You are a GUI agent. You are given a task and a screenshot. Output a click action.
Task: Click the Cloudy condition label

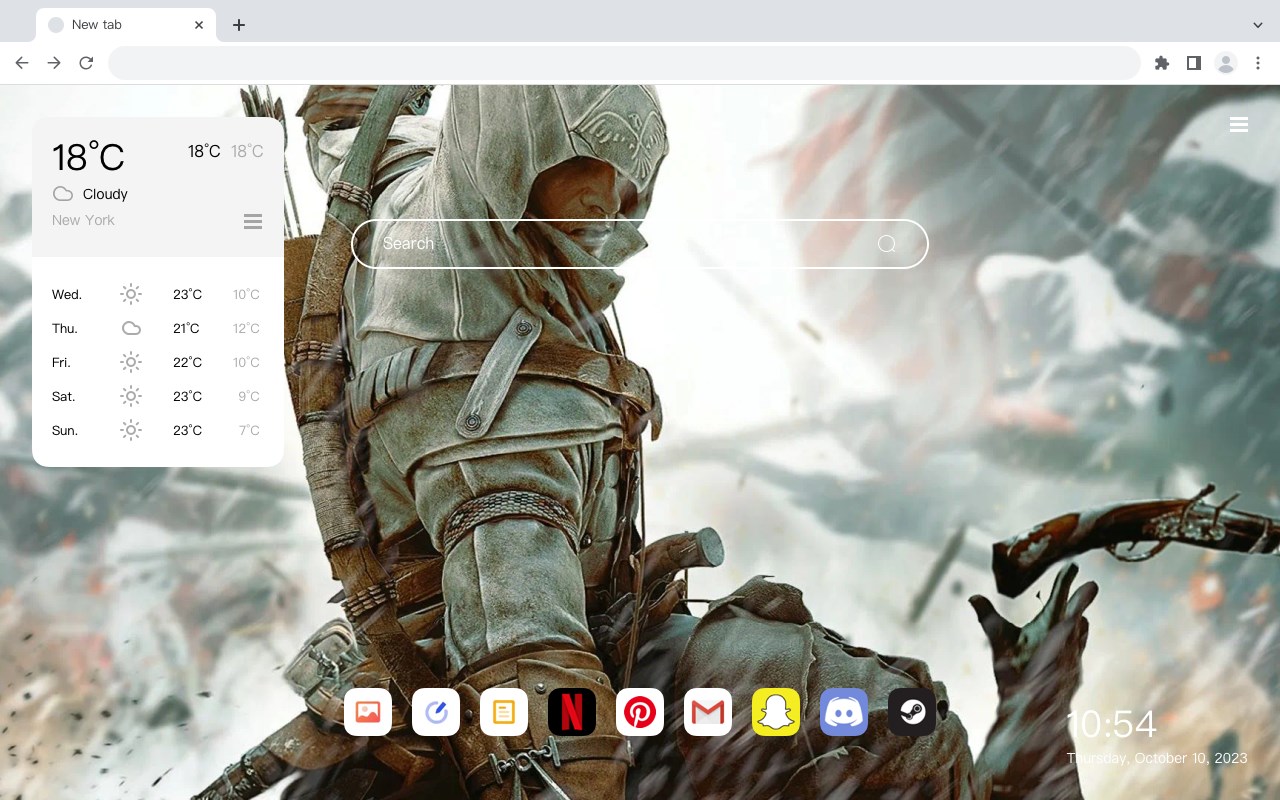click(x=105, y=194)
